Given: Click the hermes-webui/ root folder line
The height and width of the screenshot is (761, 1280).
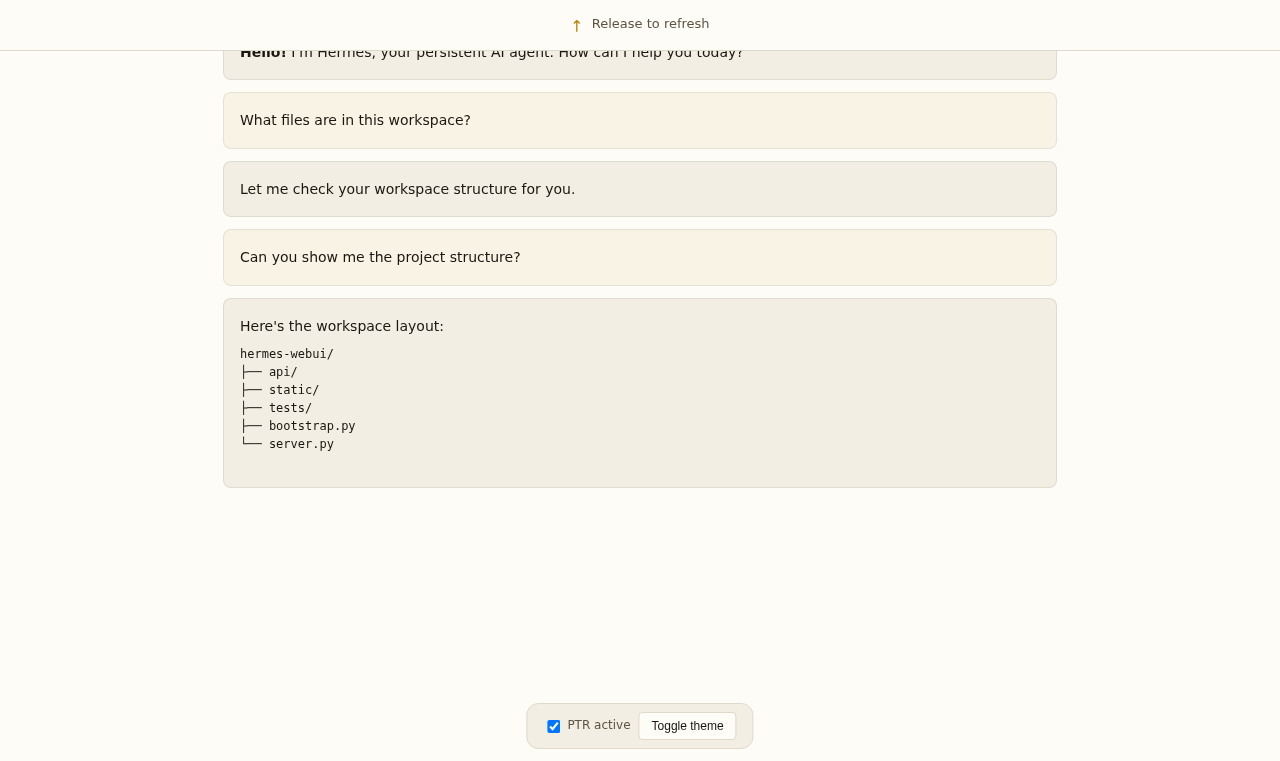Looking at the screenshot, I should (x=287, y=354).
